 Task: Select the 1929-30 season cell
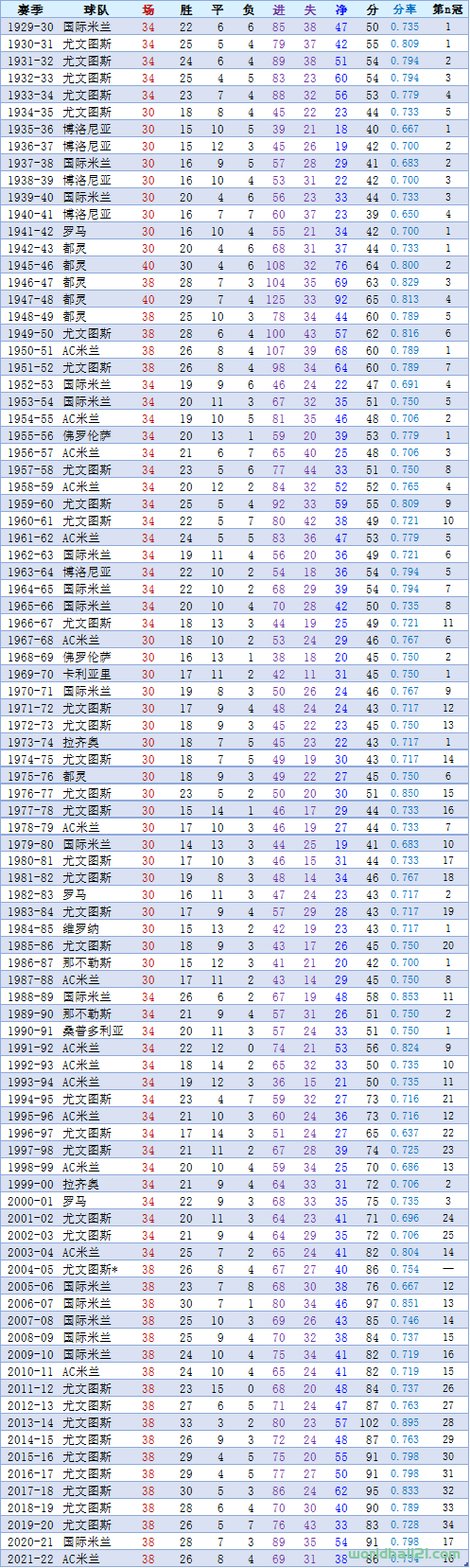30,26
